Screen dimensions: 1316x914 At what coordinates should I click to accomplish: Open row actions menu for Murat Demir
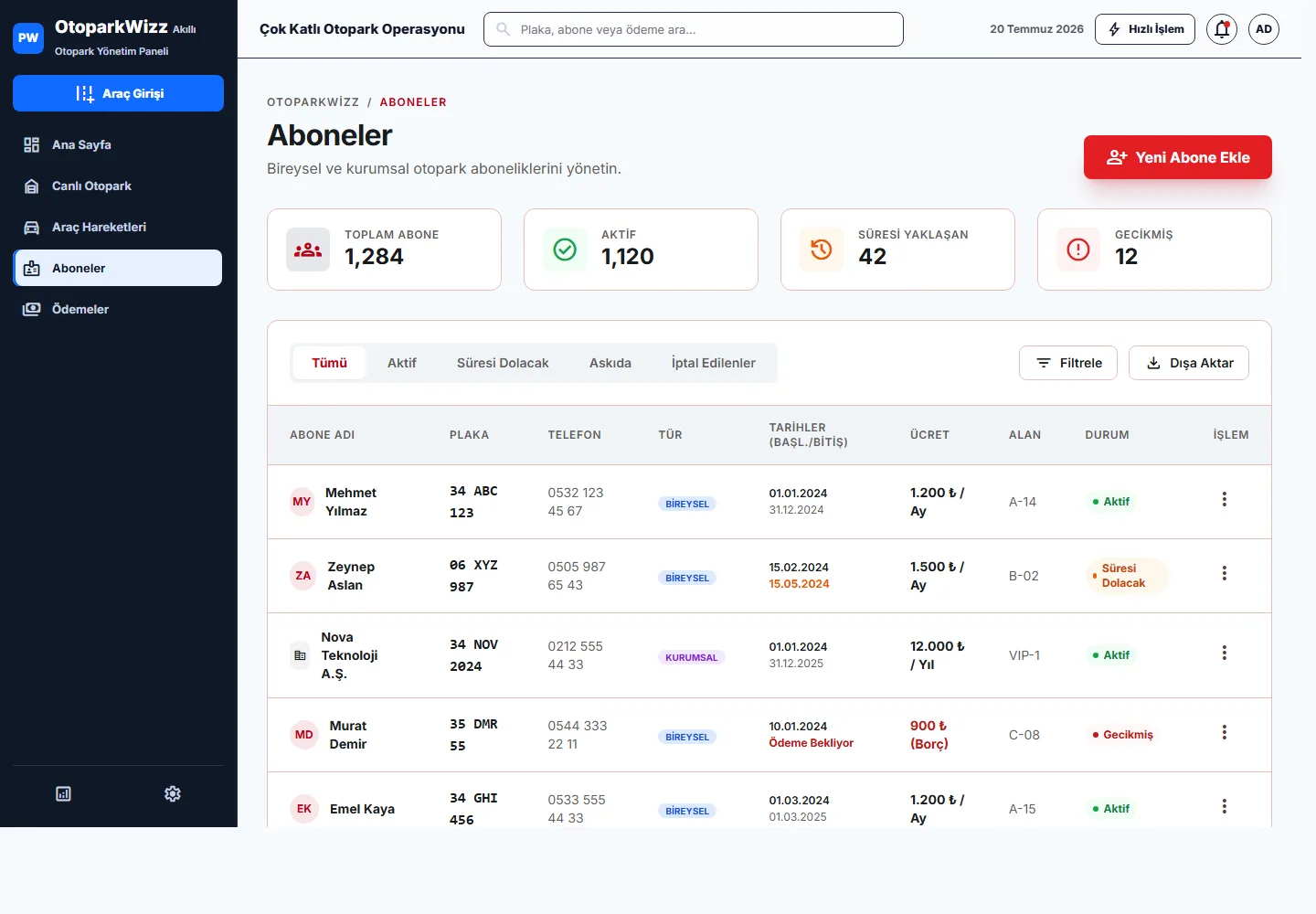click(1225, 732)
